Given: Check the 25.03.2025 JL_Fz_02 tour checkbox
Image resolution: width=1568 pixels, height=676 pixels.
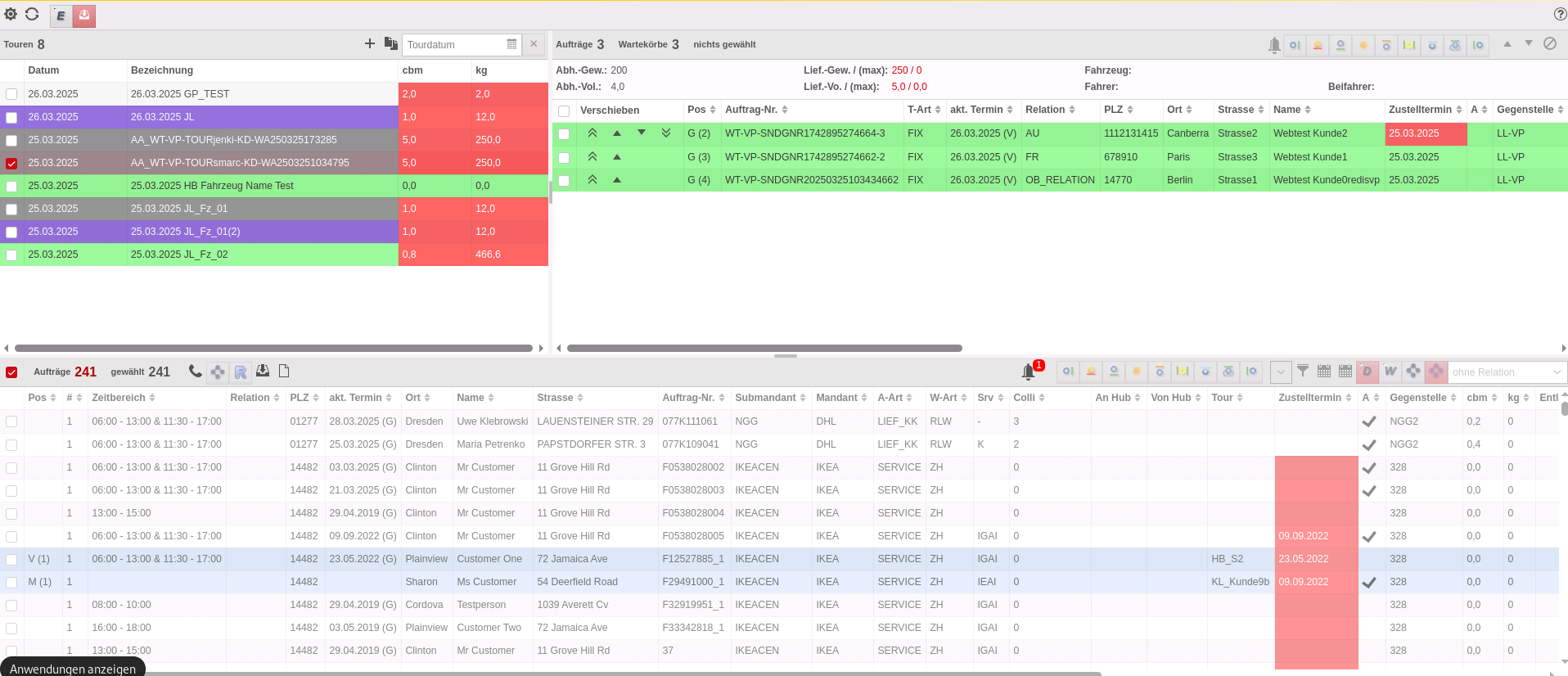Looking at the screenshot, I should pos(11,255).
